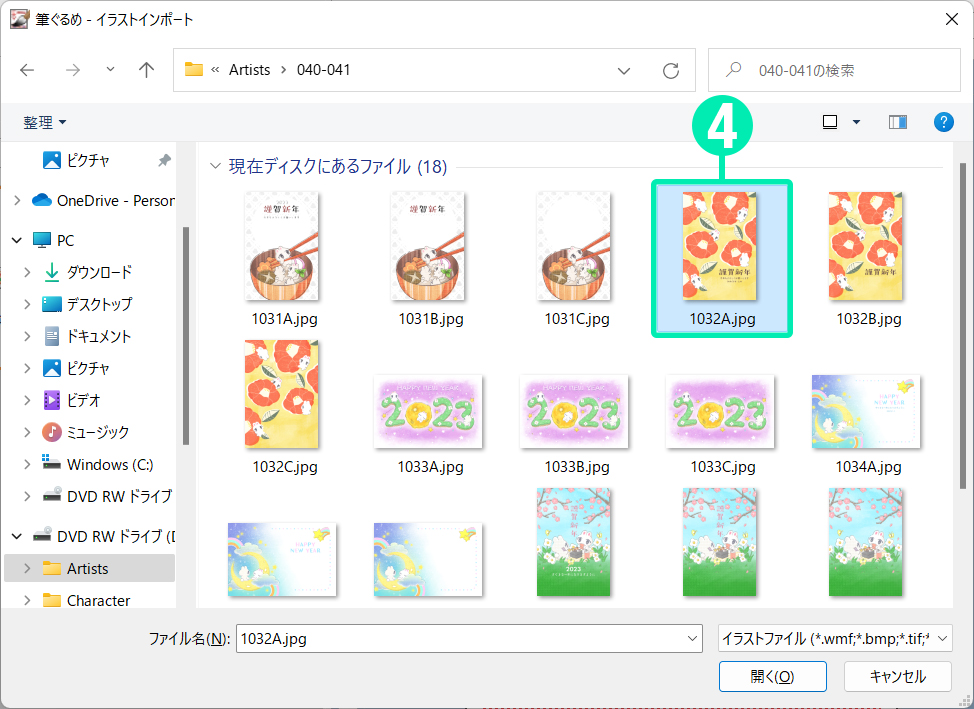Select the ミュージック folder in sidebar
The height and width of the screenshot is (709, 974).
click(97, 432)
